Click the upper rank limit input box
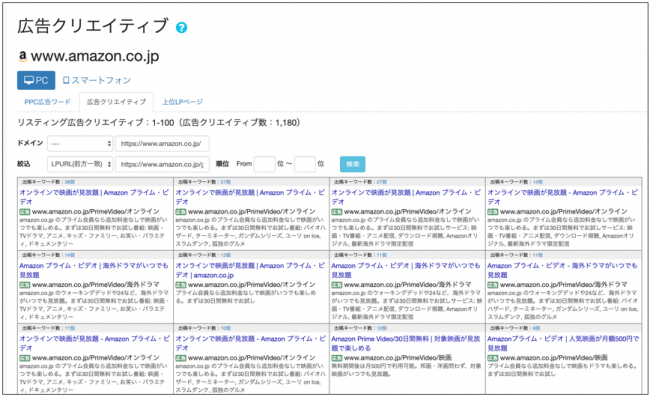The height and width of the screenshot is (397, 650). click(305, 164)
